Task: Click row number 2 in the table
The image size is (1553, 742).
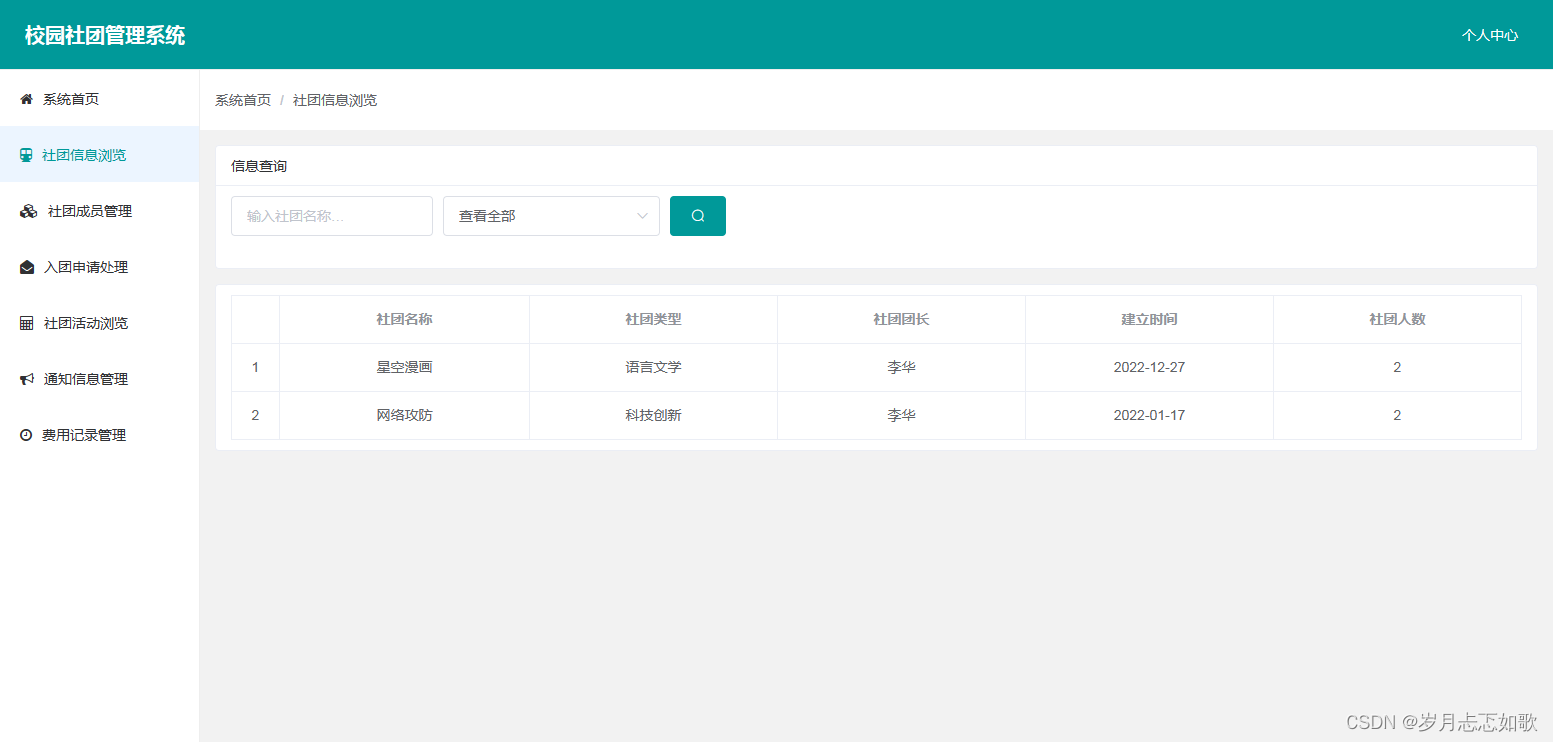Action: (x=255, y=415)
